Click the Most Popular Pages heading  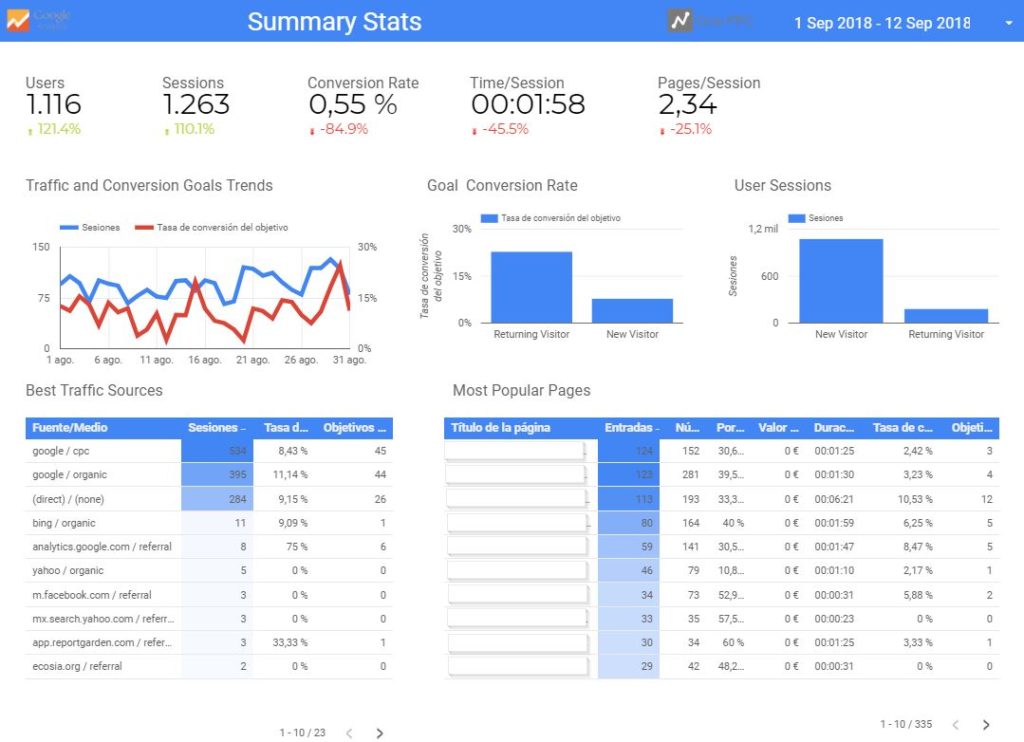(522, 391)
